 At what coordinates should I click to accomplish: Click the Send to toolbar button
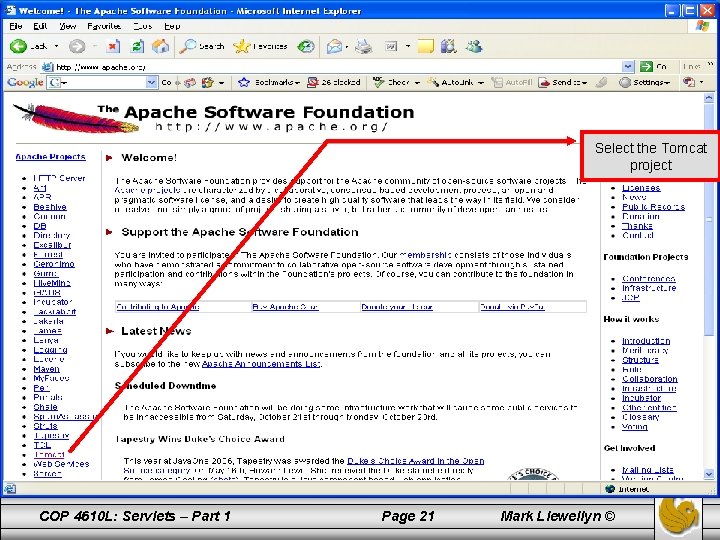point(562,83)
